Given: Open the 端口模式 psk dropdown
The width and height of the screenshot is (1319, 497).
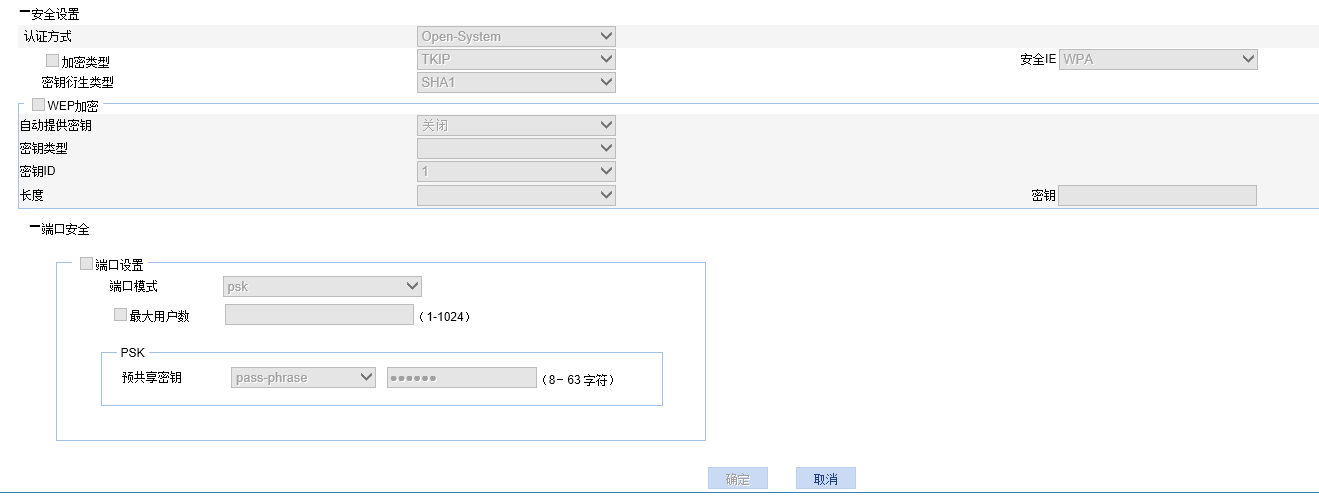Looking at the screenshot, I should click(x=322, y=287).
